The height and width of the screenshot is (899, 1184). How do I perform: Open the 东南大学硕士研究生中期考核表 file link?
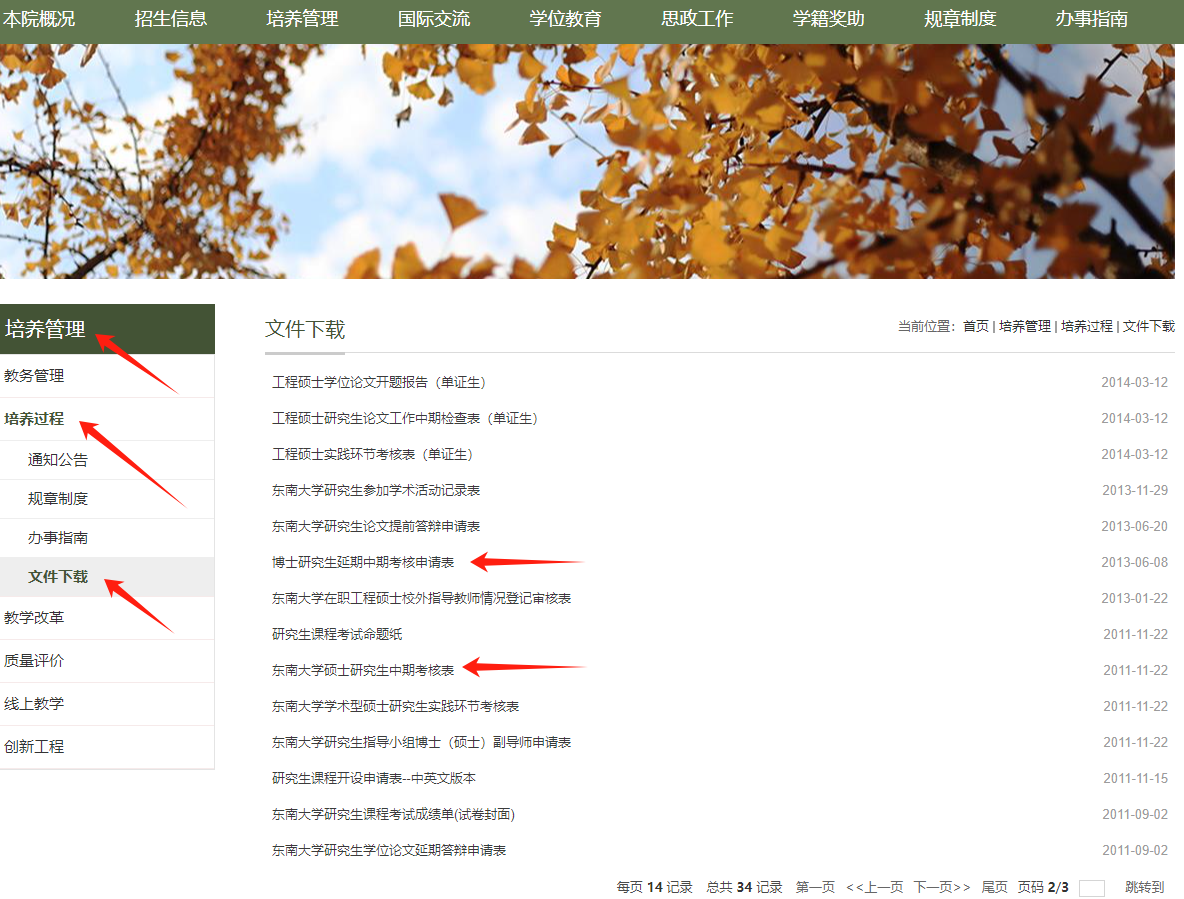pos(363,670)
